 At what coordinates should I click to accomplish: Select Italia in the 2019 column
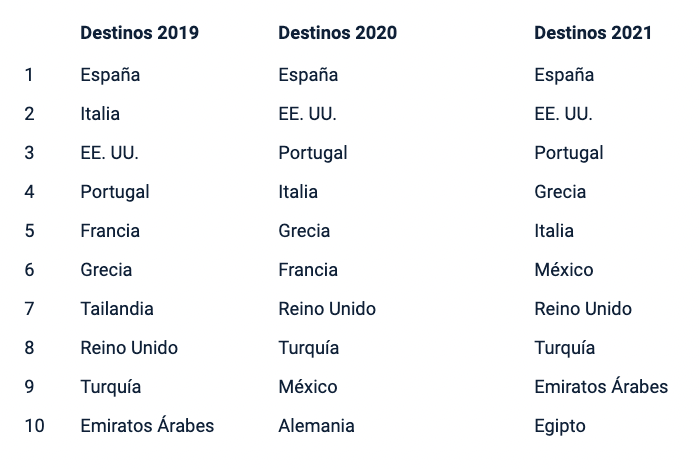(100, 114)
